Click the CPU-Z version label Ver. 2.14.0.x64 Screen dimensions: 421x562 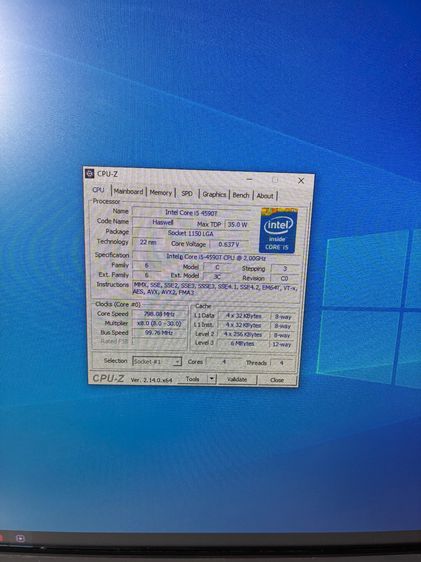click(152, 380)
